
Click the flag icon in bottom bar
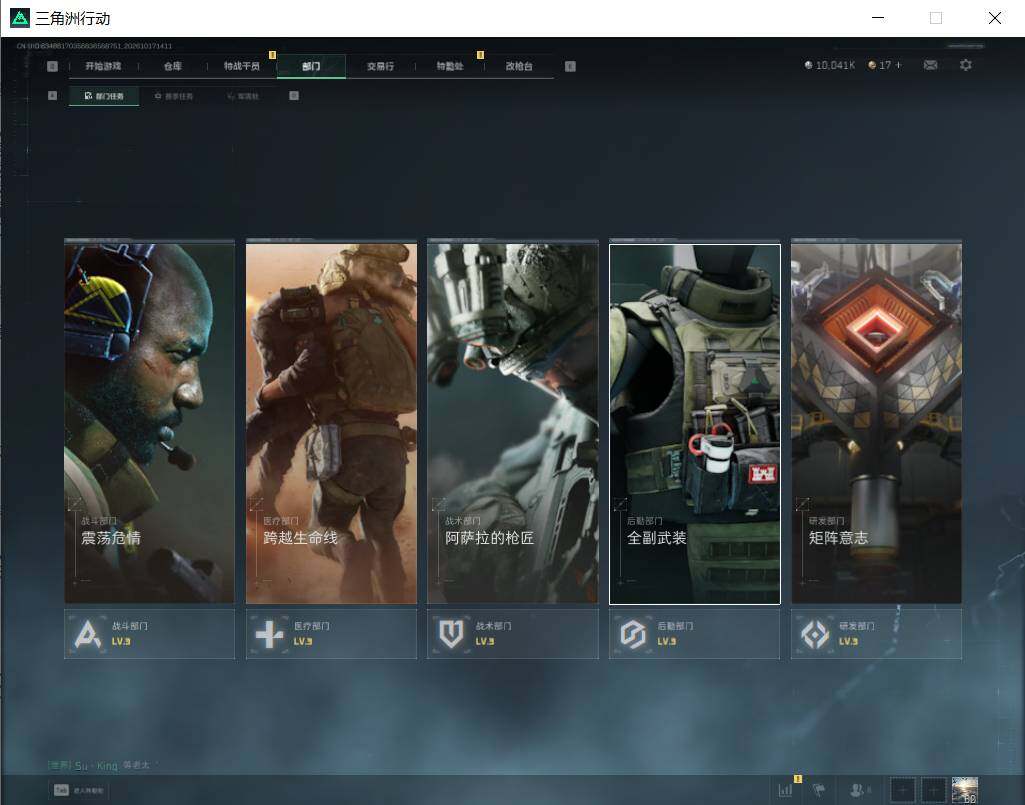pyautogui.click(x=818, y=790)
